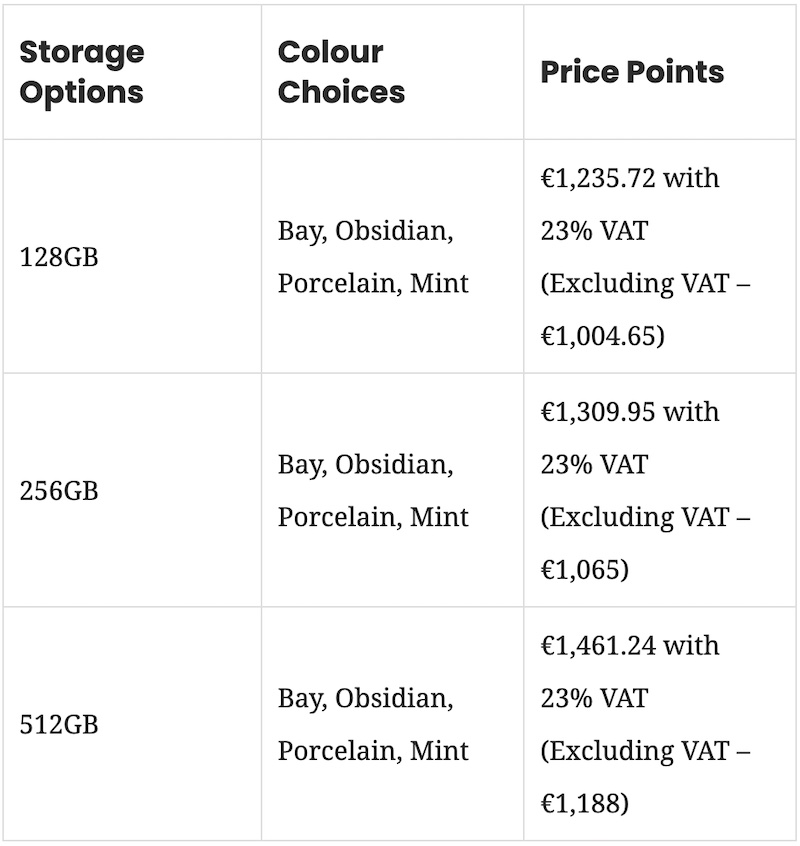The width and height of the screenshot is (800, 846).
Task: Click the word Choices in header
Action: click(x=341, y=92)
